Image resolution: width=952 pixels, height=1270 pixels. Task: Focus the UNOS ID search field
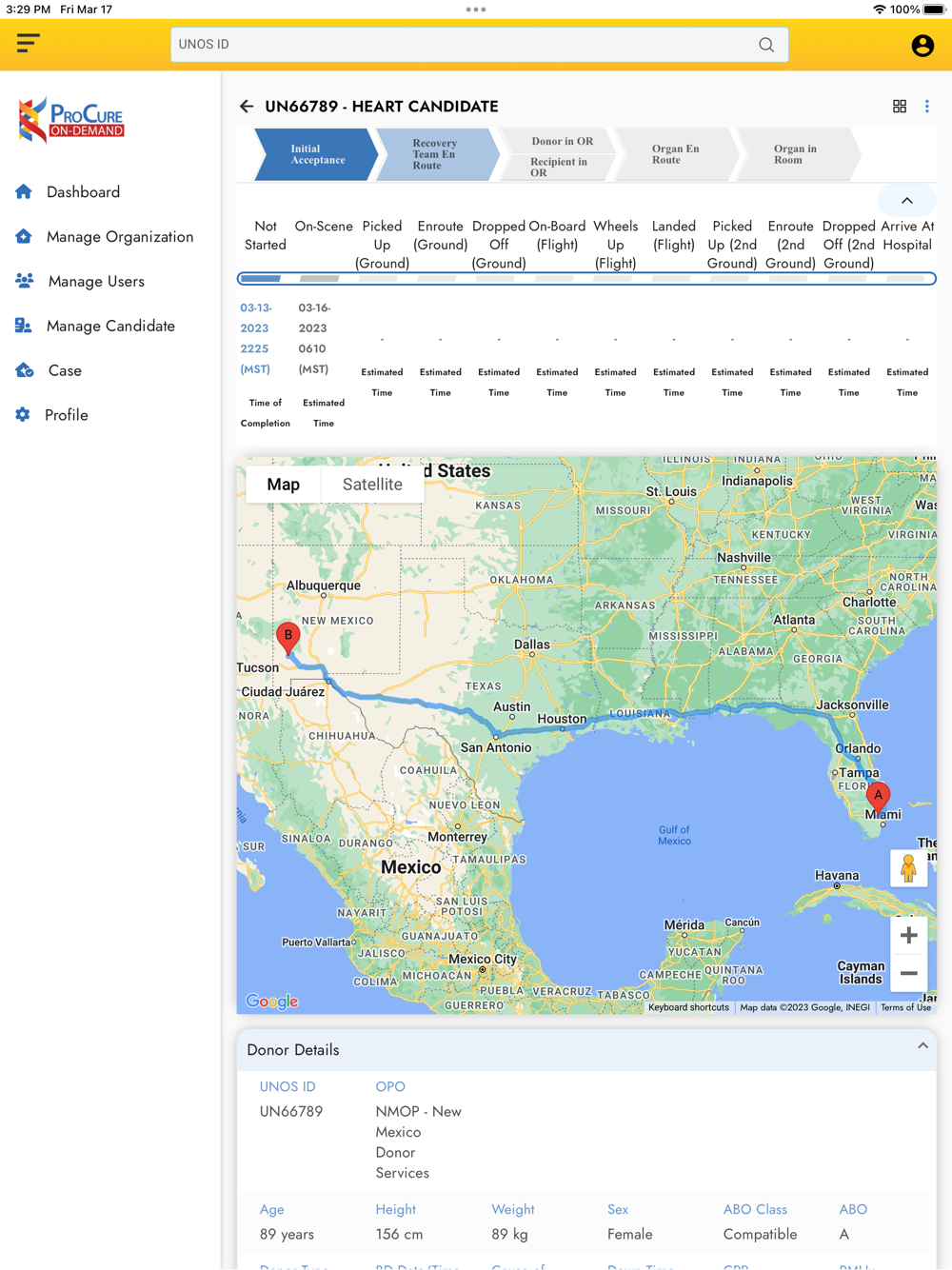click(x=479, y=45)
